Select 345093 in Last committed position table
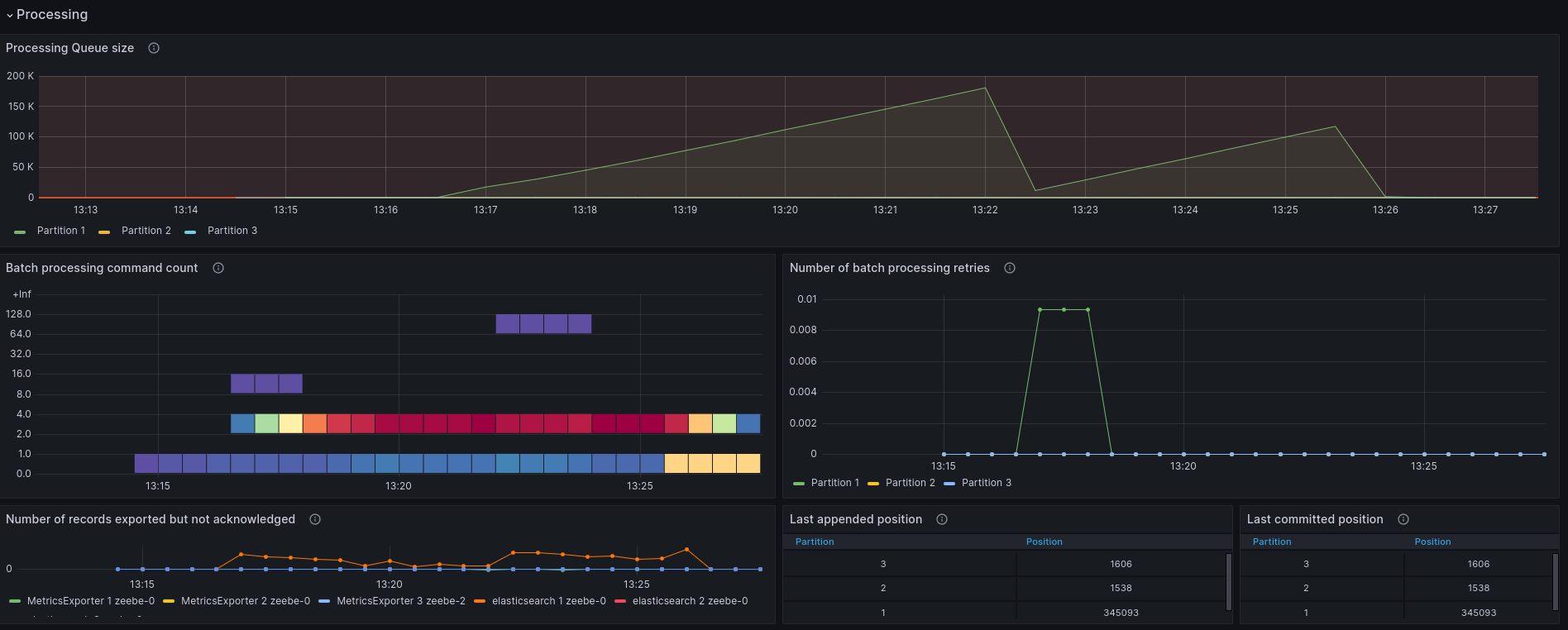This screenshot has width=1568, height=630. 1479,613
